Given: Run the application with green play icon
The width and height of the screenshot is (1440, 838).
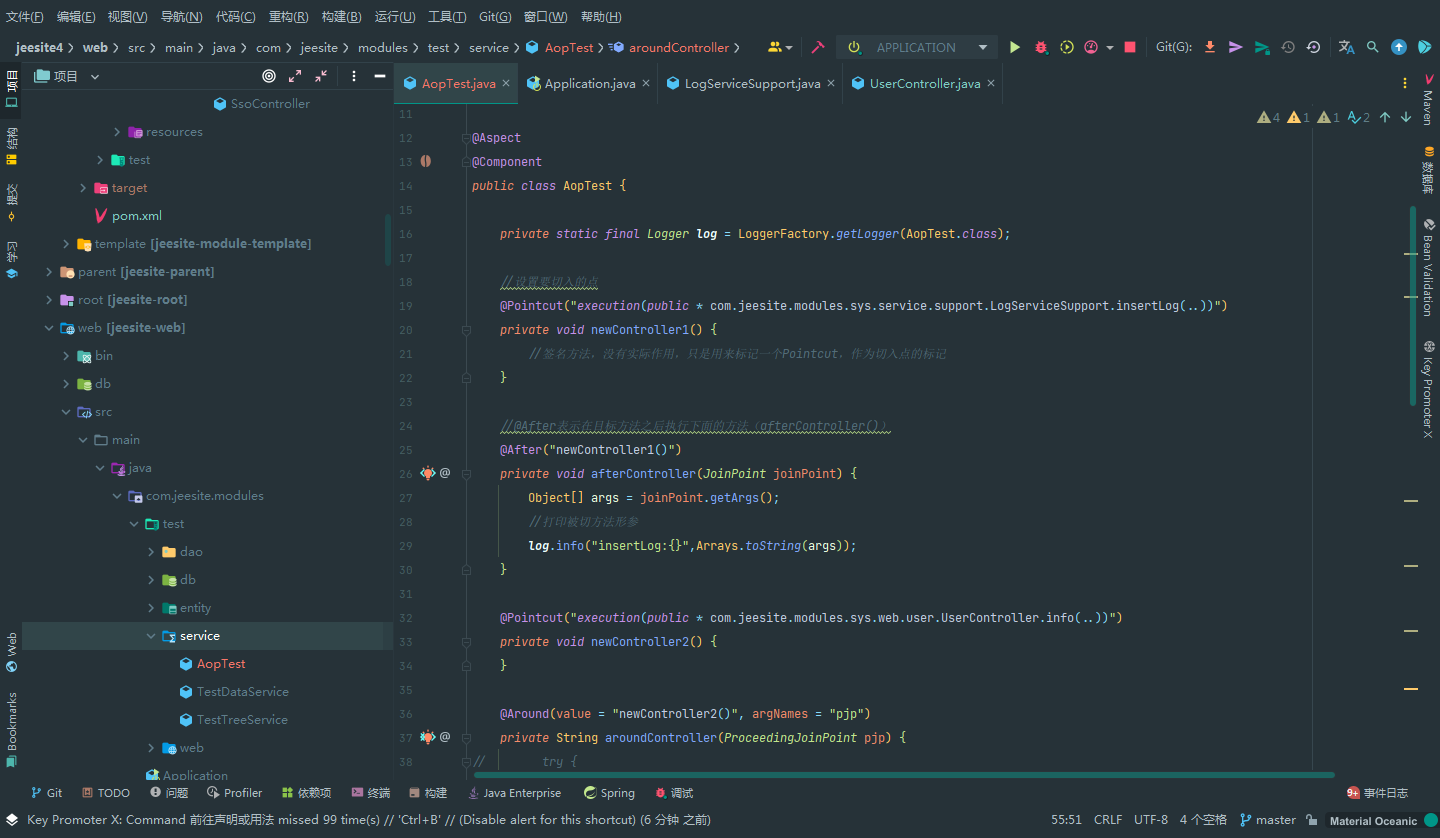Looking at the screenshot, I should (x=1015, y=47).
